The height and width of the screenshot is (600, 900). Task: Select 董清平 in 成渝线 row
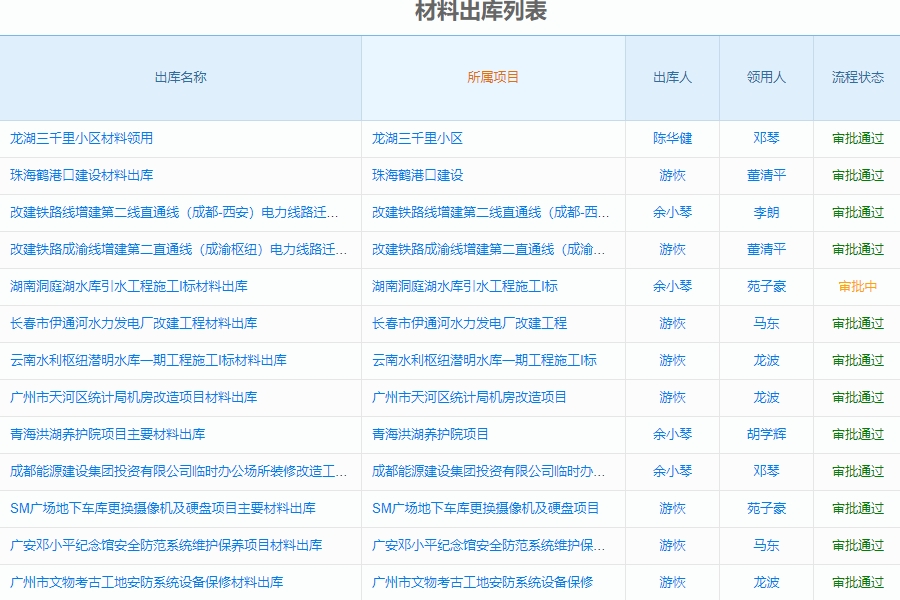coord(766,249)
